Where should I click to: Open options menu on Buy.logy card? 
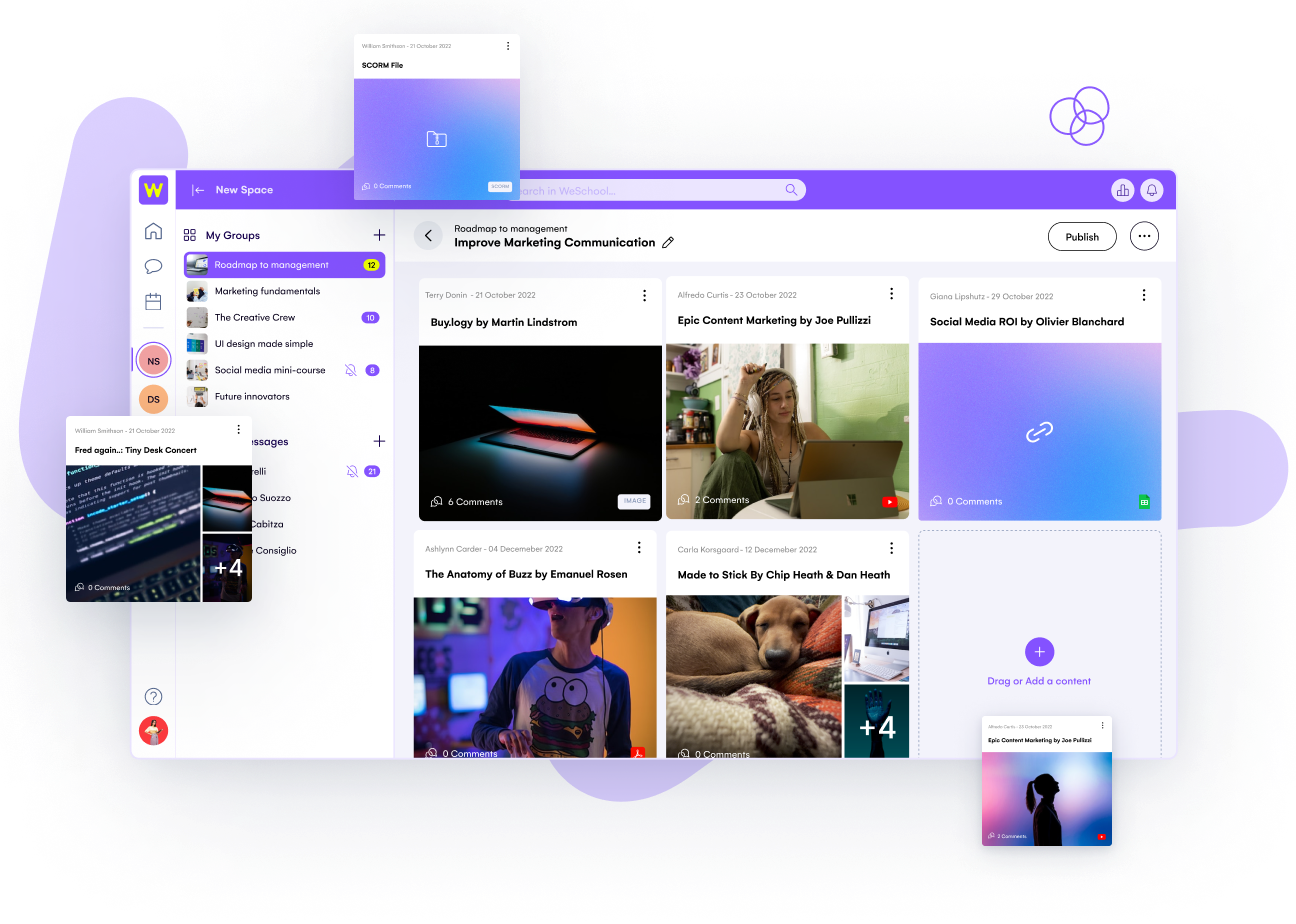(644, 295)
